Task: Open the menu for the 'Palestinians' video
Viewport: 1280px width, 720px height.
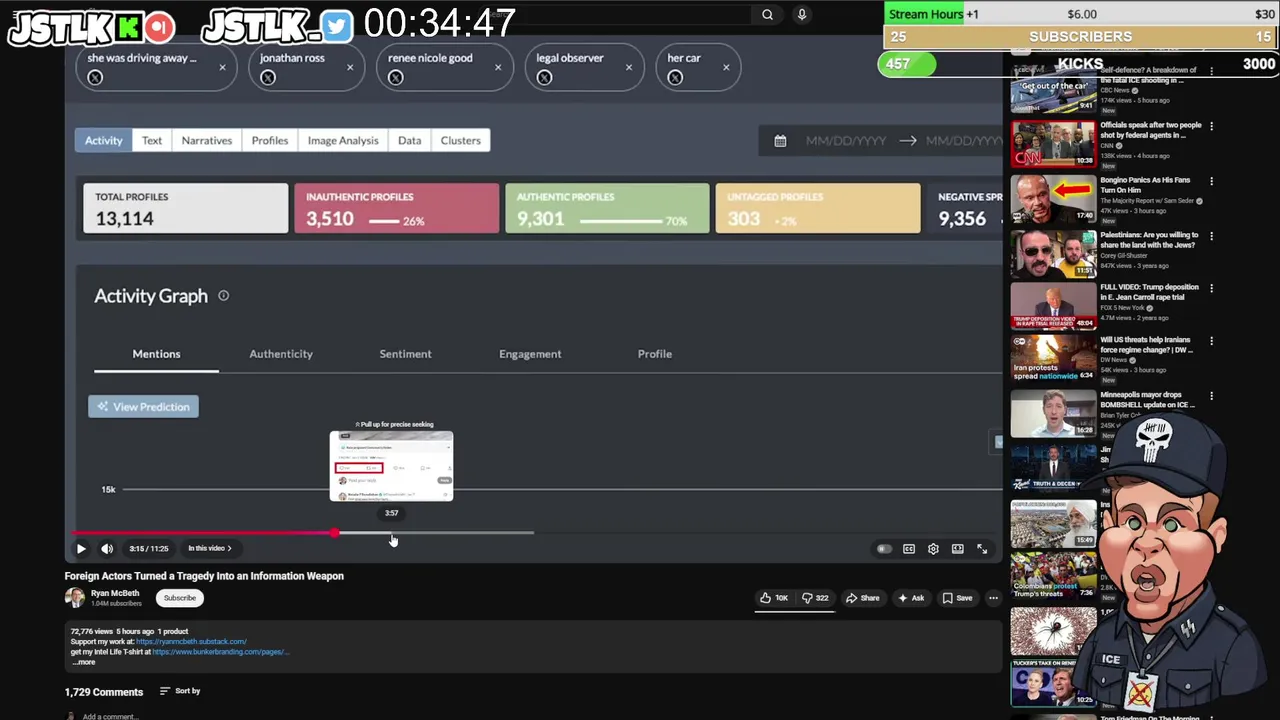Action: [x=1211, y=237]
